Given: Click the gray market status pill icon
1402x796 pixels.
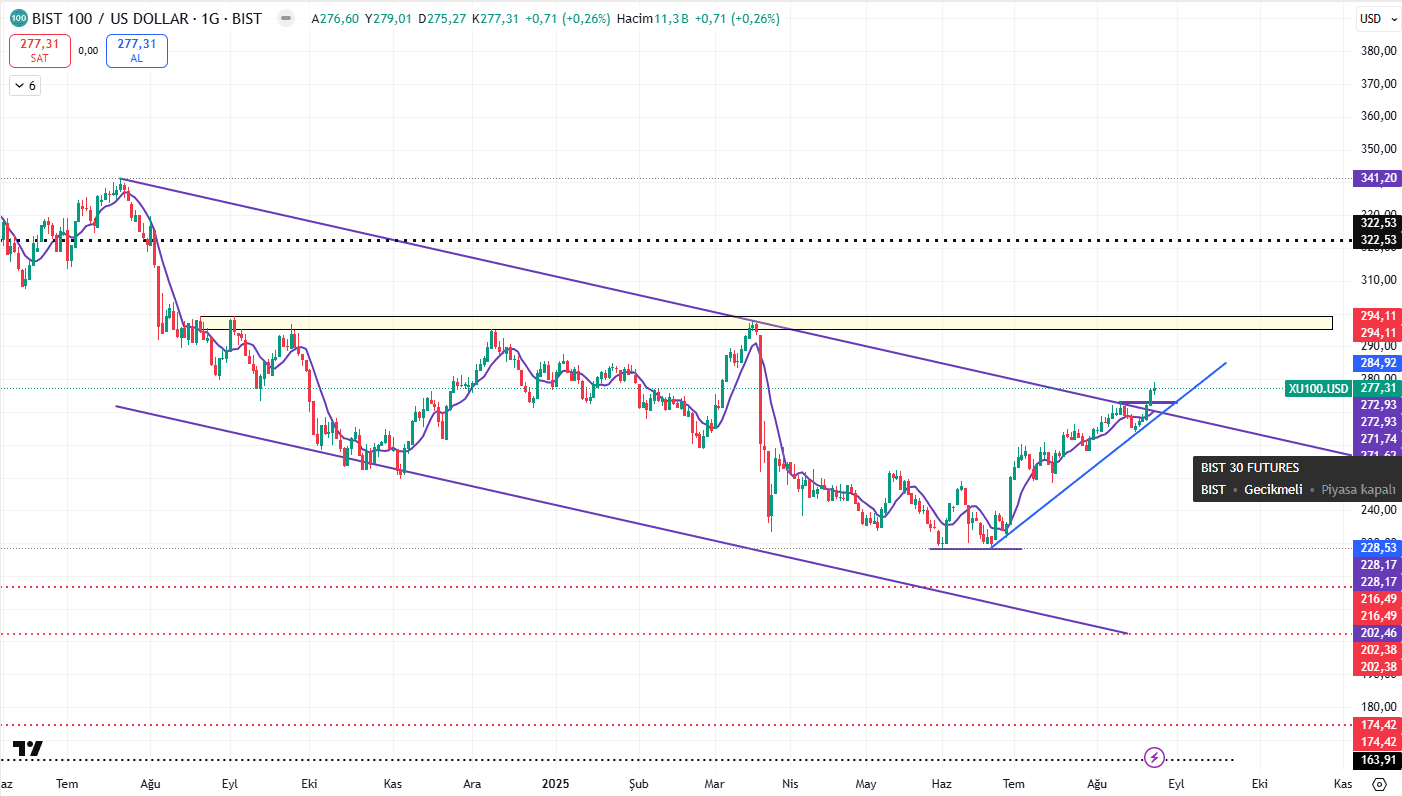Looking at the screenshot, I should pos(285,19).
